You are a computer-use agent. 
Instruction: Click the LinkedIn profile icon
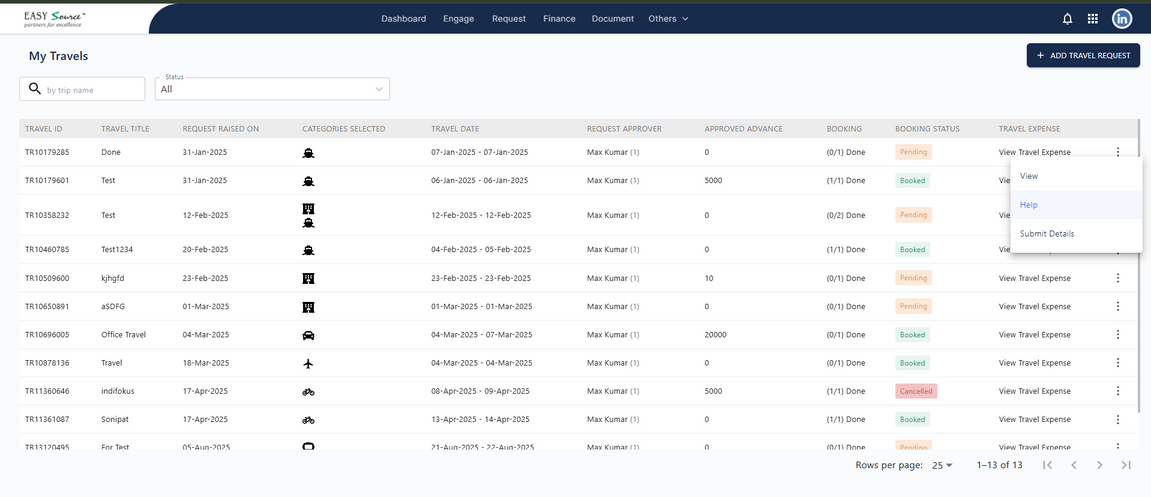click(1122, 19)
